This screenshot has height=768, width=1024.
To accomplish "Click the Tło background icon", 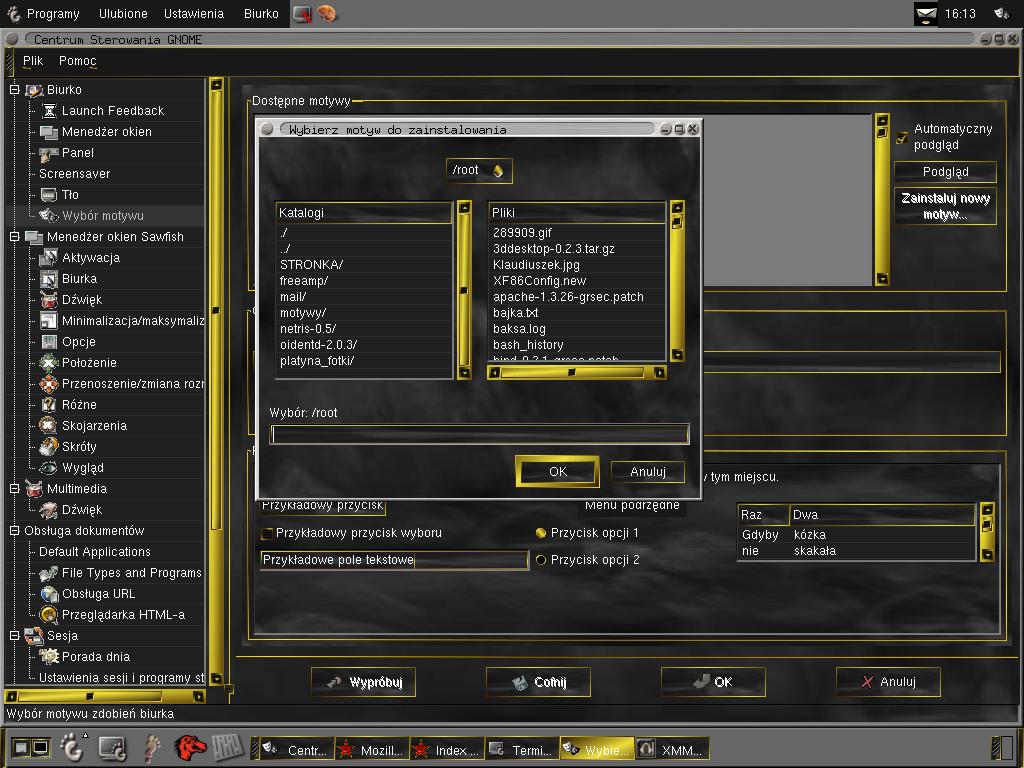I will [49, 195].
